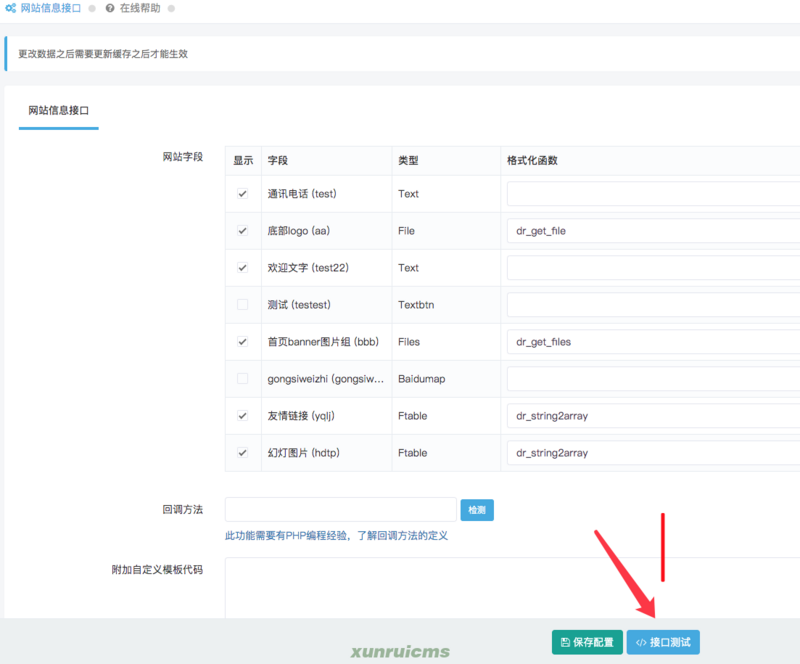
Task: Click format function field for gongsiweizhi
Action: [654, 379]
